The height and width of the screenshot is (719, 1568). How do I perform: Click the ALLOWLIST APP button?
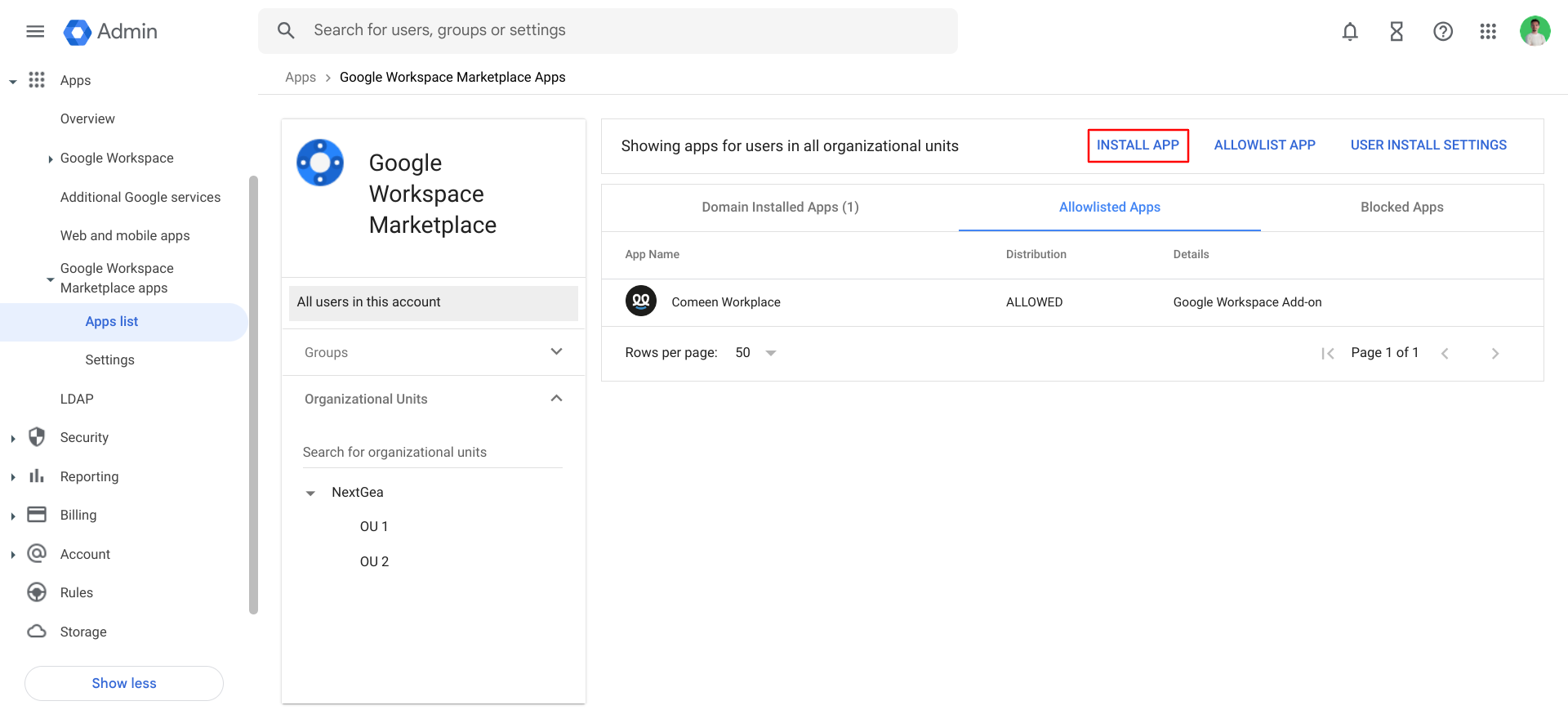[1264, 145]
